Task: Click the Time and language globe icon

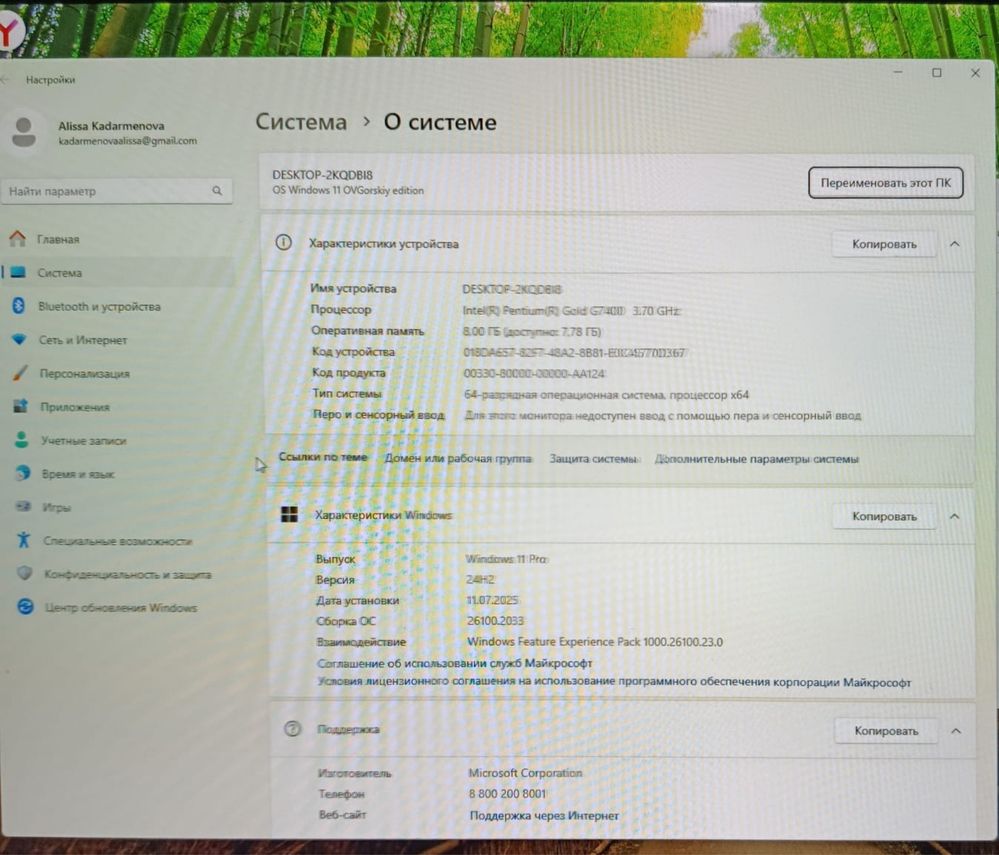Action: pos(23,472)
